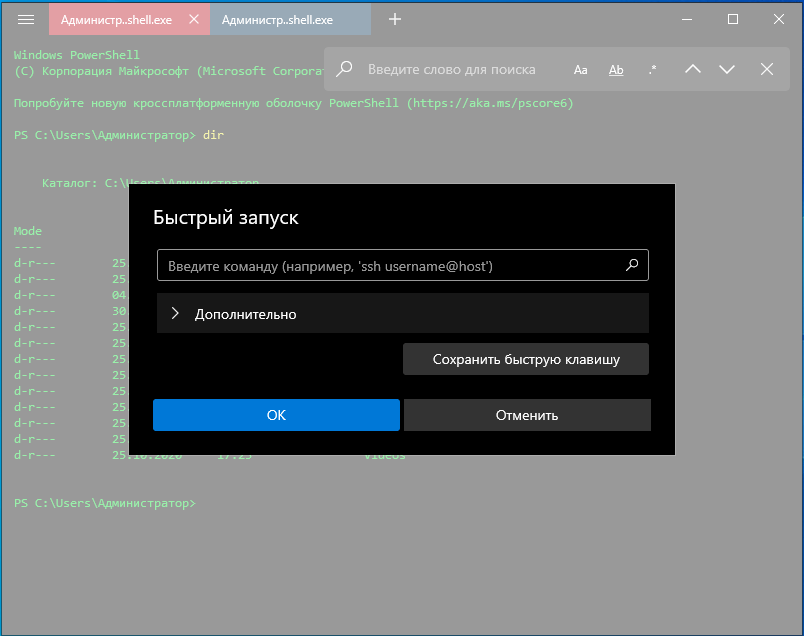804x636 pixels.
Task: Click the Отменить button
Action: tap(527, 415)
